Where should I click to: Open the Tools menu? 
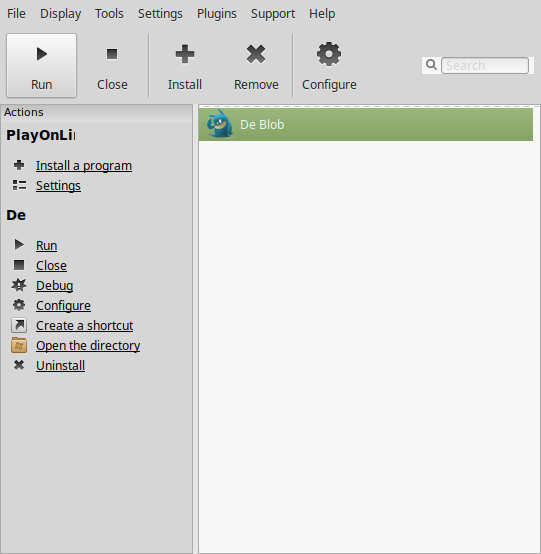tap(109, 14)
